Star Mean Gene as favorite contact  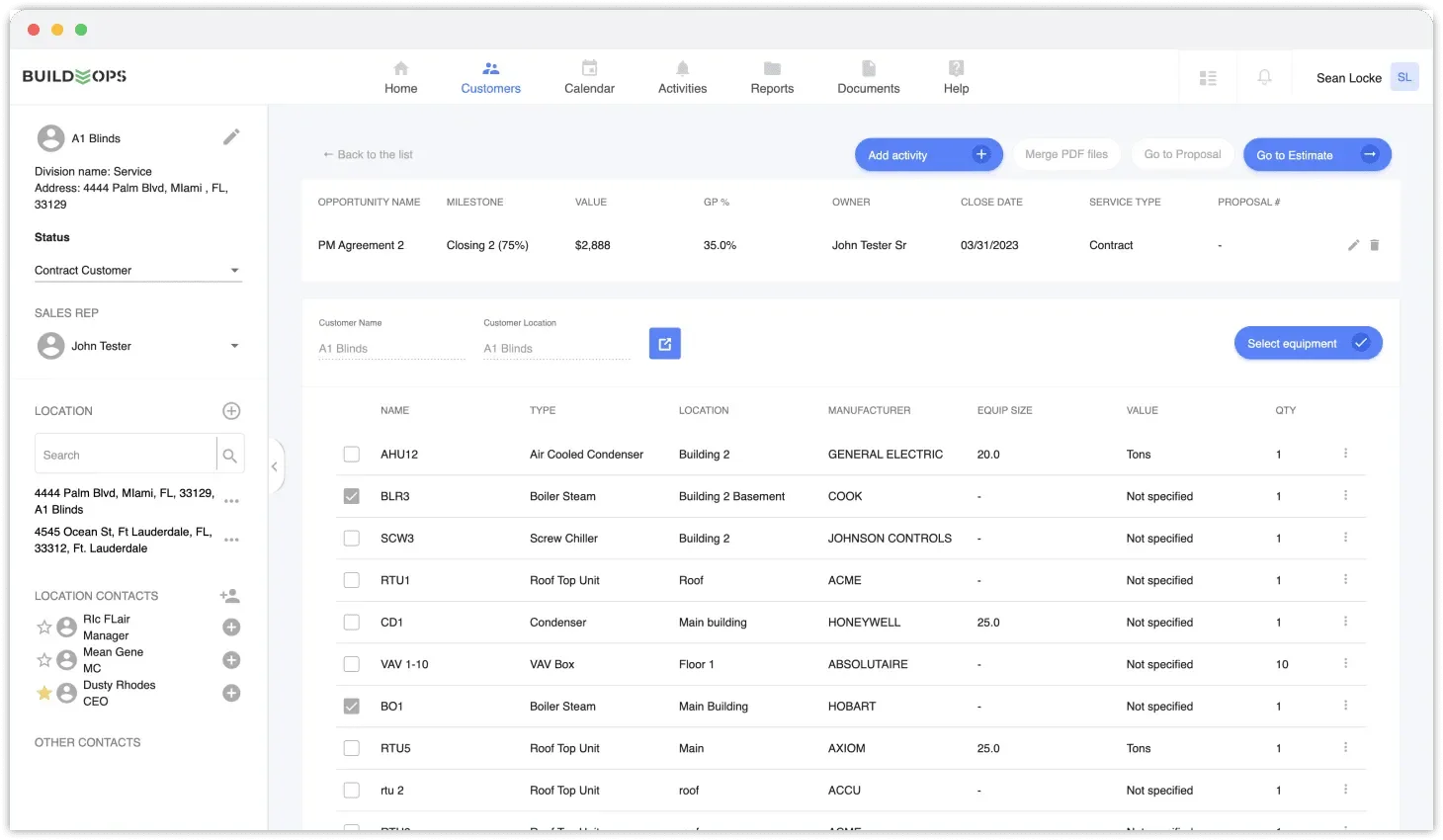pos(43,659)
